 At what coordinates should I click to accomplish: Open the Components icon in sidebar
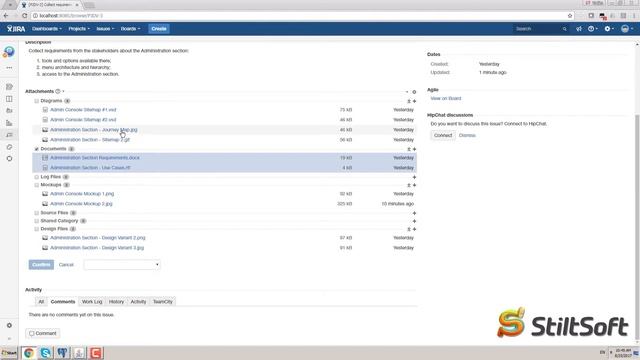click(9, 147)
